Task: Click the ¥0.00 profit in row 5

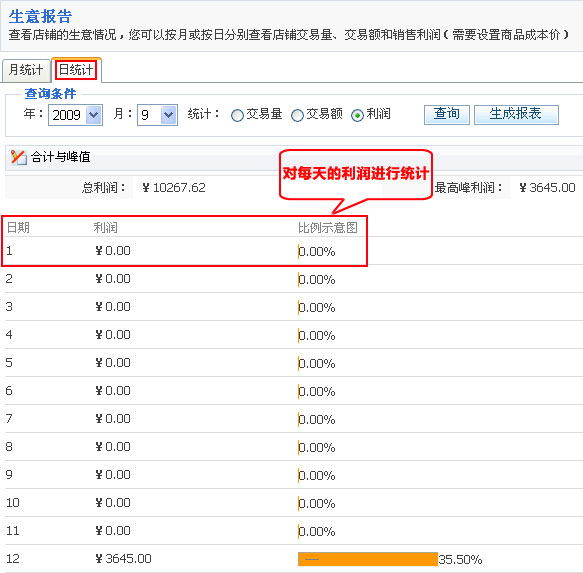Action: click(113, 363)
